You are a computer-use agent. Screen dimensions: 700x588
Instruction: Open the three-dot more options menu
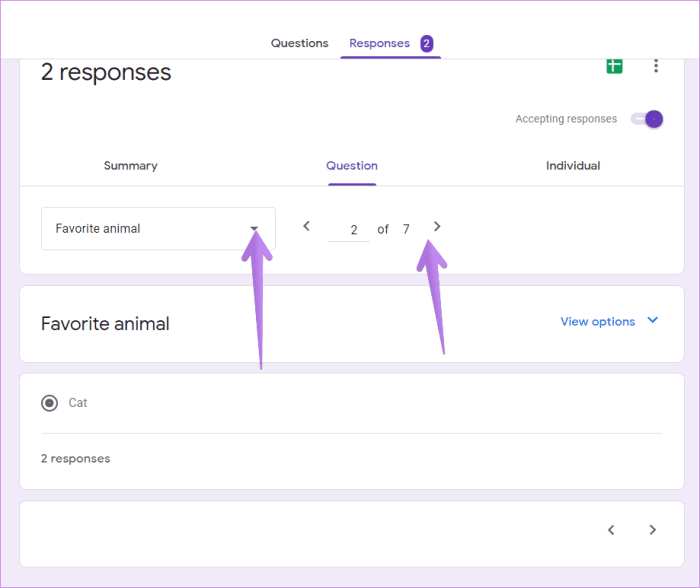point(656,66)
